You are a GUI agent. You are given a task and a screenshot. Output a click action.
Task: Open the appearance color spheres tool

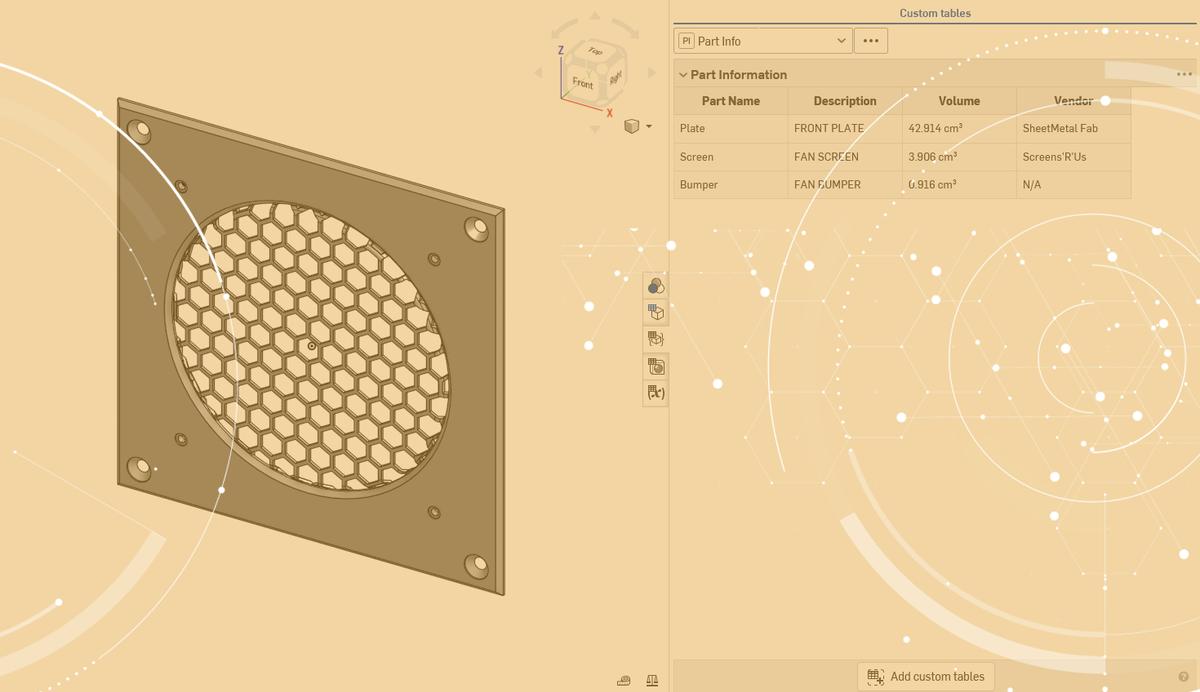pyautogui.click(x=655, y=284)
